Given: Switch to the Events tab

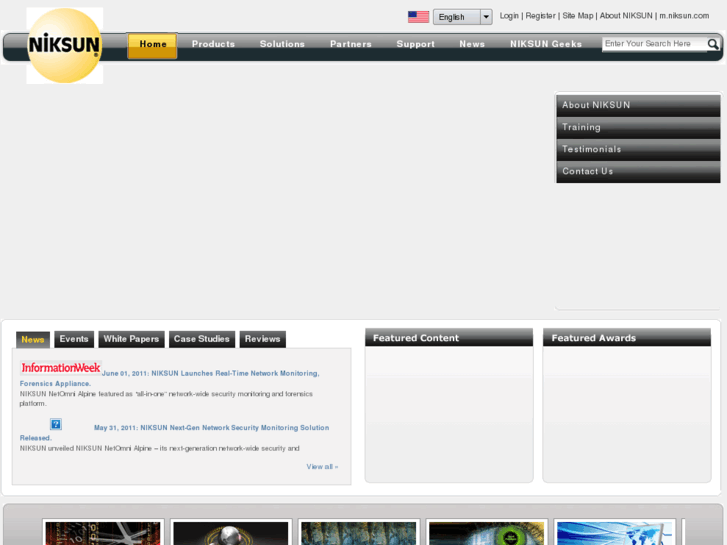Looking at the screenshot, I should coord(74,339).
